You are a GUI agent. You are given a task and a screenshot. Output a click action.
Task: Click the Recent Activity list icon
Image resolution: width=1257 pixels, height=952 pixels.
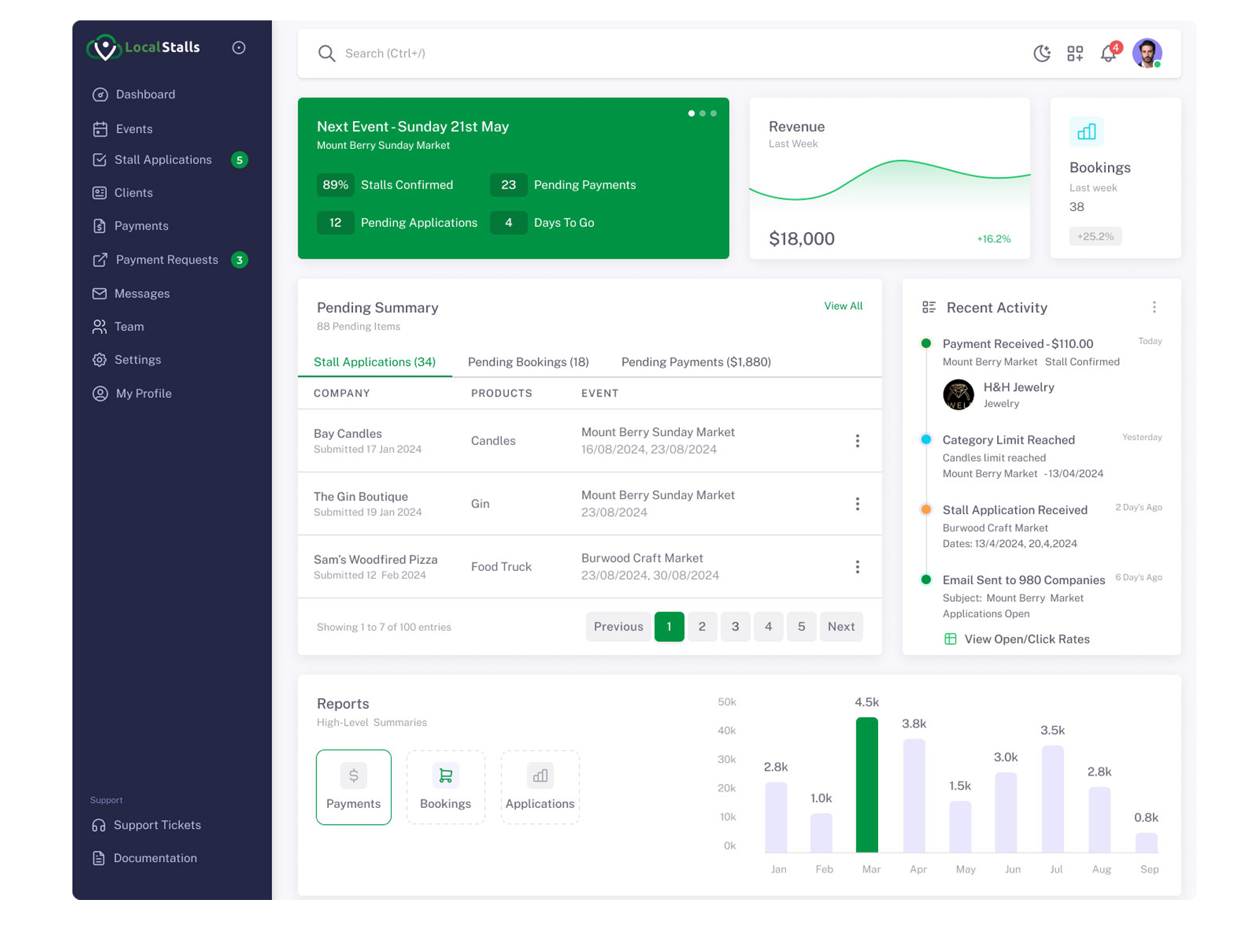(x=929, y=307)
